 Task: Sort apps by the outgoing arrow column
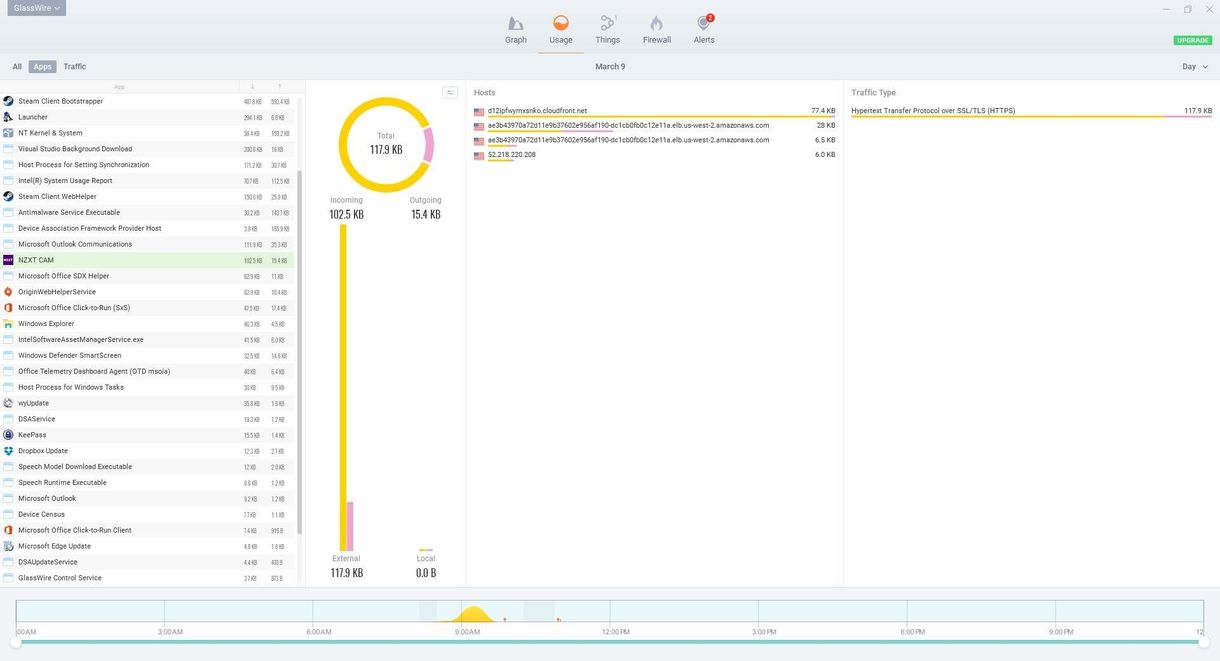pos(280,87)
